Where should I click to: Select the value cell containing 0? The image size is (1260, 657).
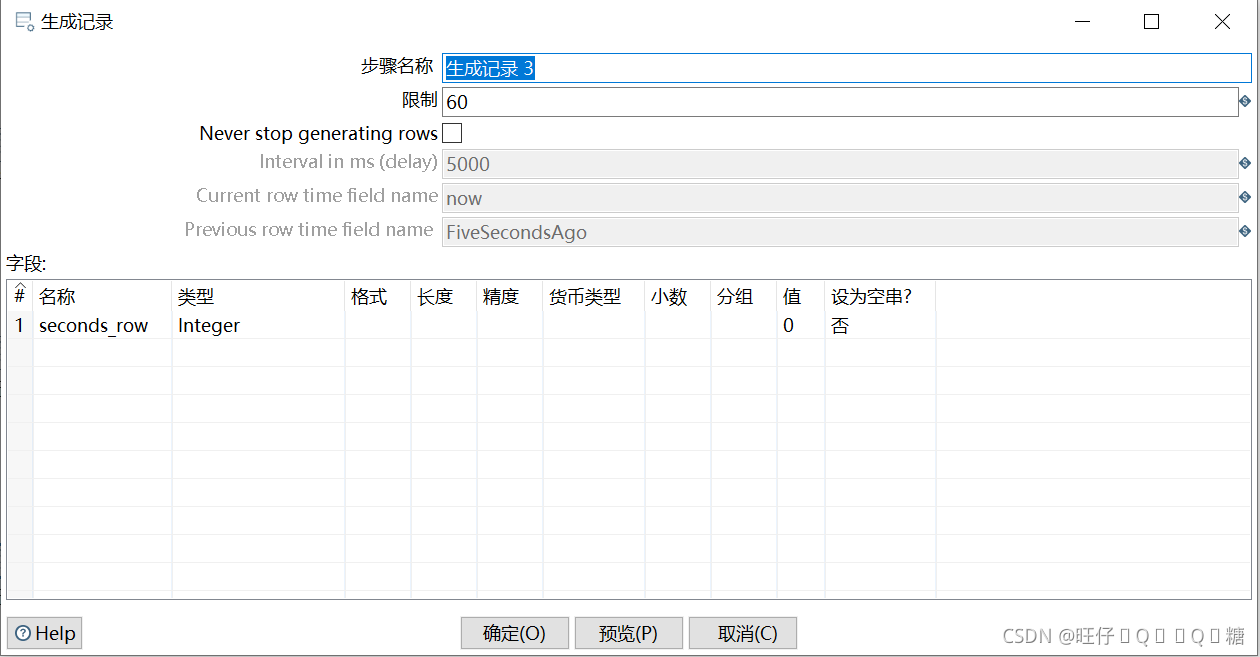pyautogui.click(x=801, y=325)
